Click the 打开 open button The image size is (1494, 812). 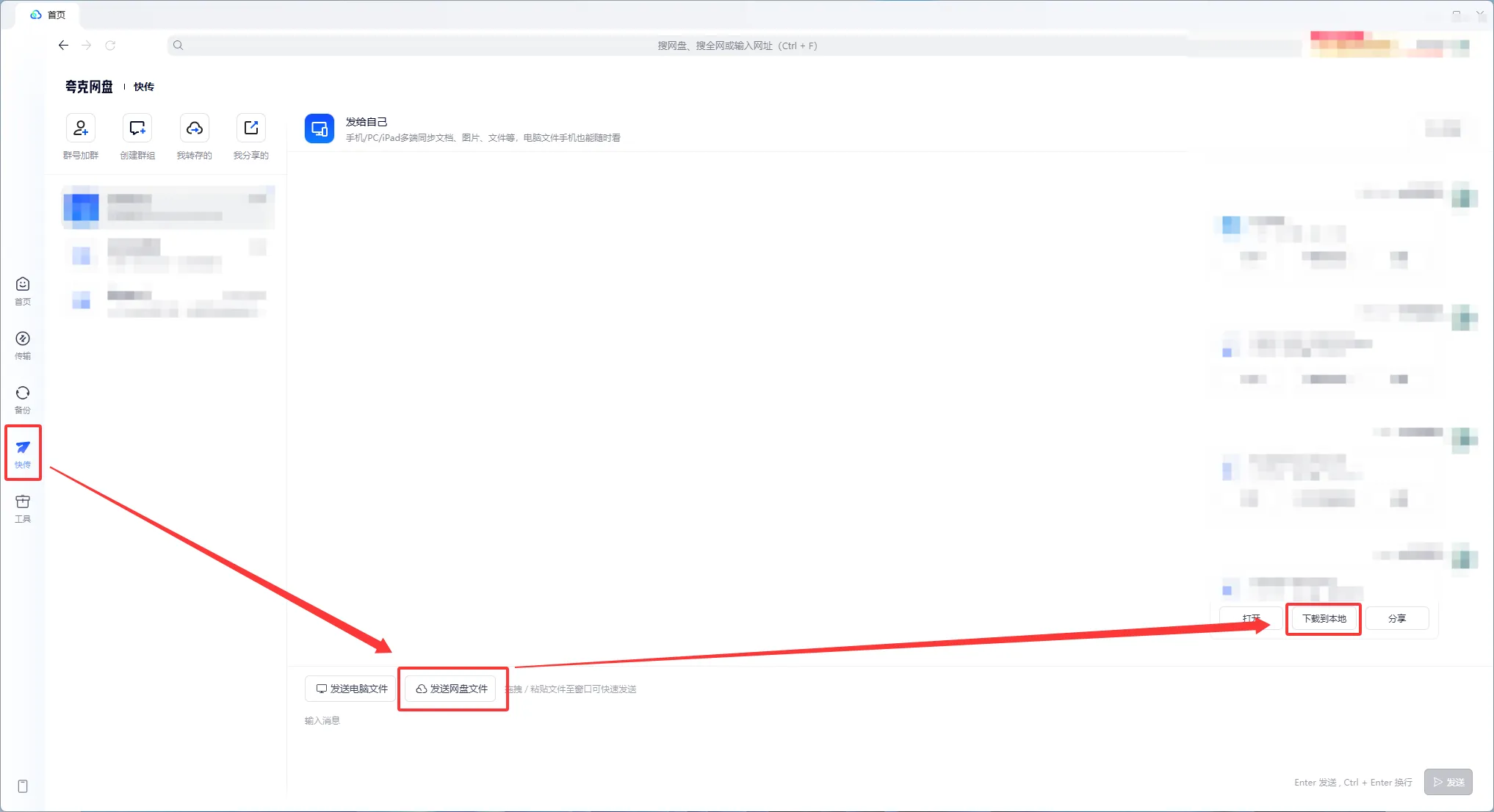point(1251,618)
